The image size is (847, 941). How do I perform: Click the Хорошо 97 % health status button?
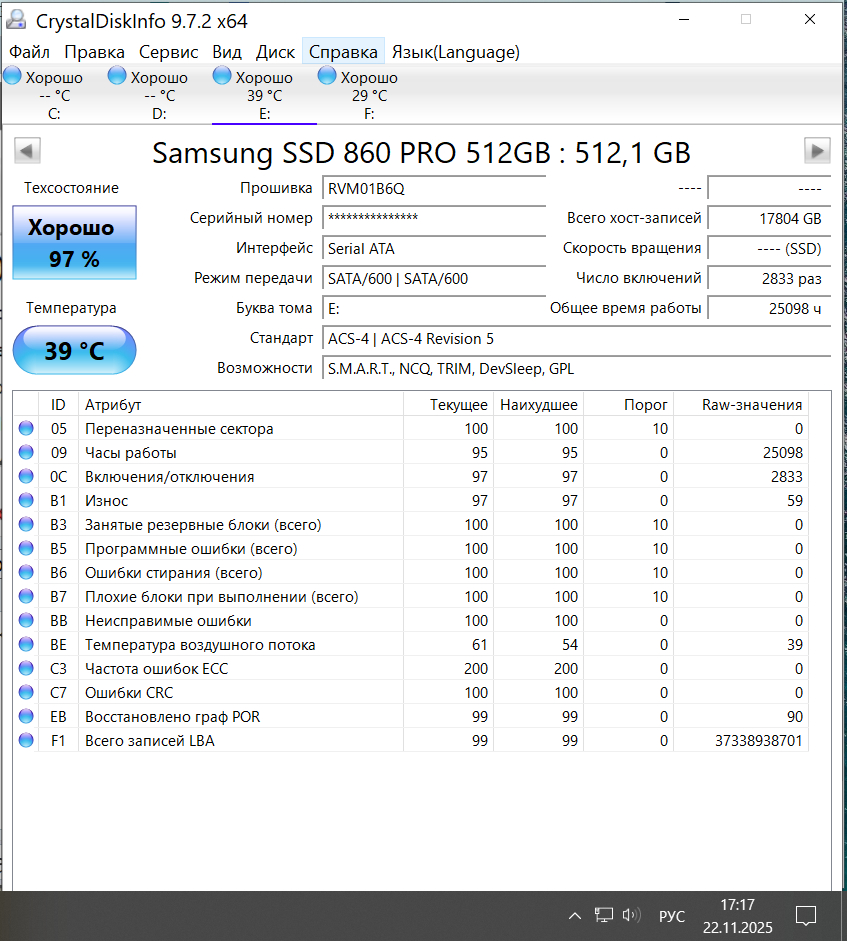click(x=74, y=242)
